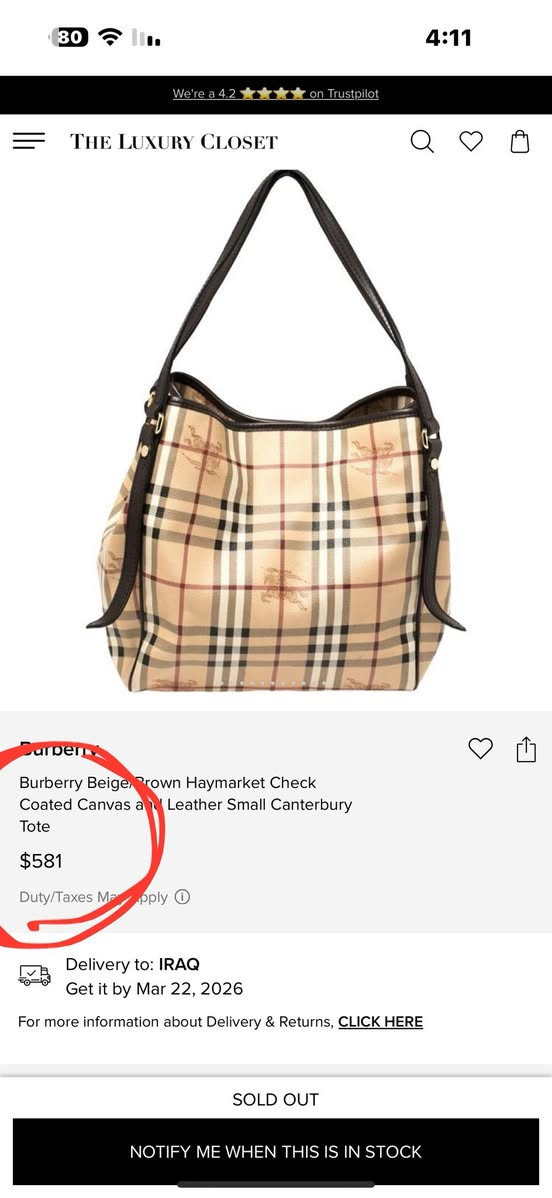Screen dimensions: 552x1198
Task: Select the Burberry tote product image
Action: (275, 432)
